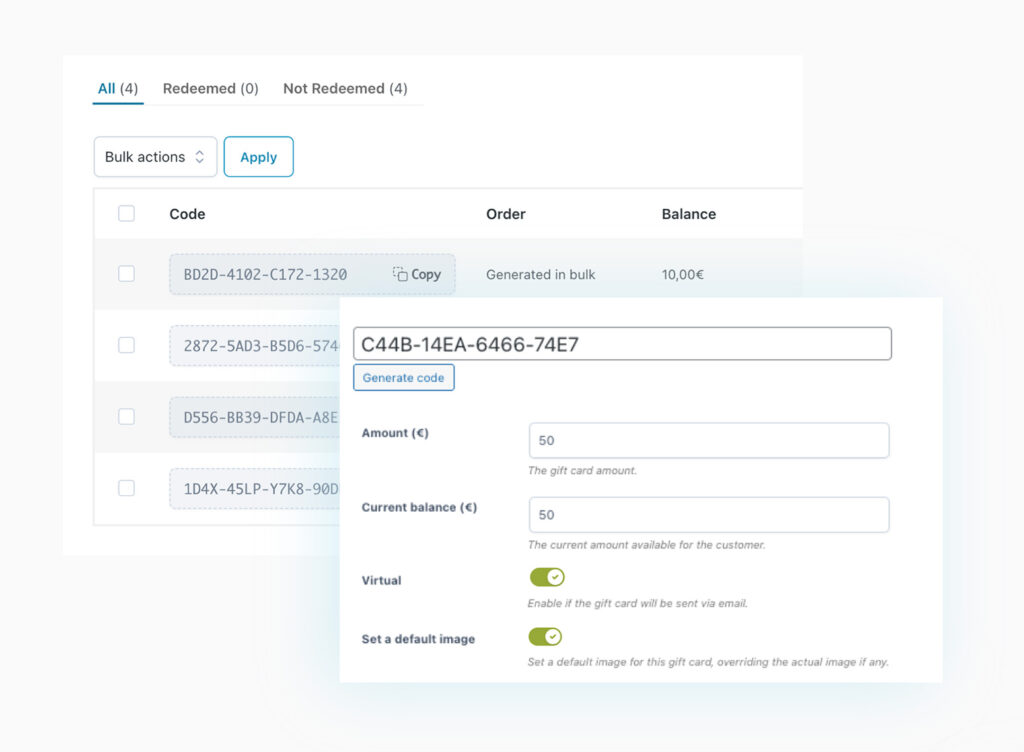
Task: Check the select-all checkbox in the table header
Action: click(126, 213)
